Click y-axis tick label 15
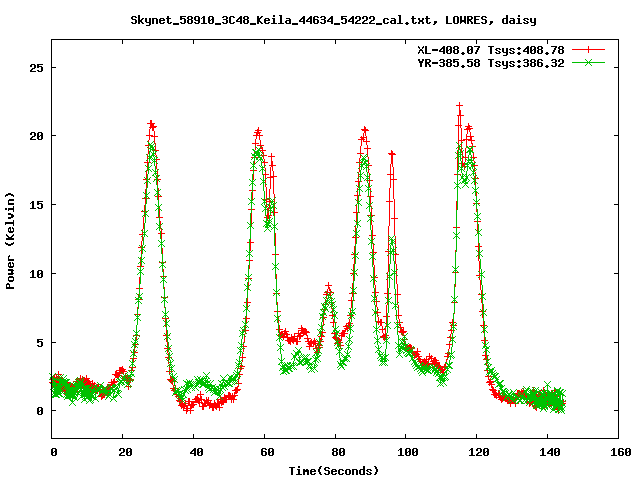This screenshot has height=480, width=640. coord(36,205)
